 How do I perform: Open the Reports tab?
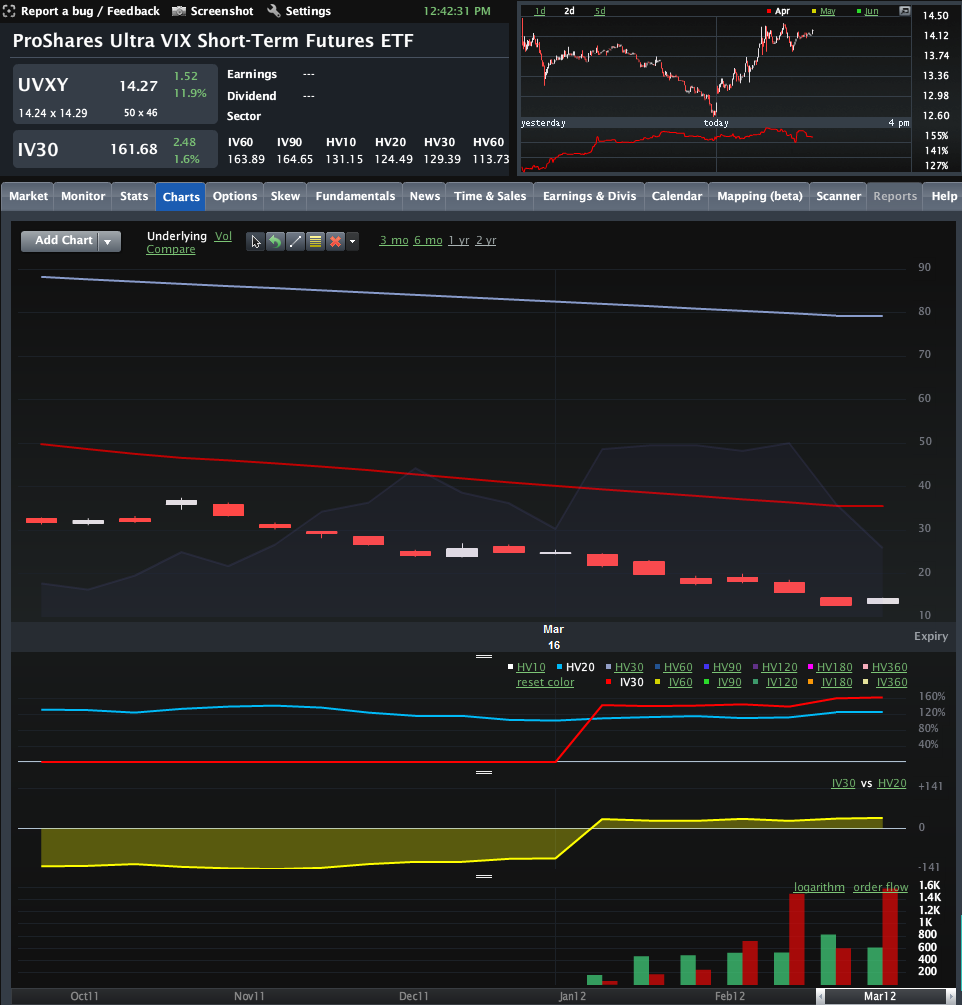[895, 196]
